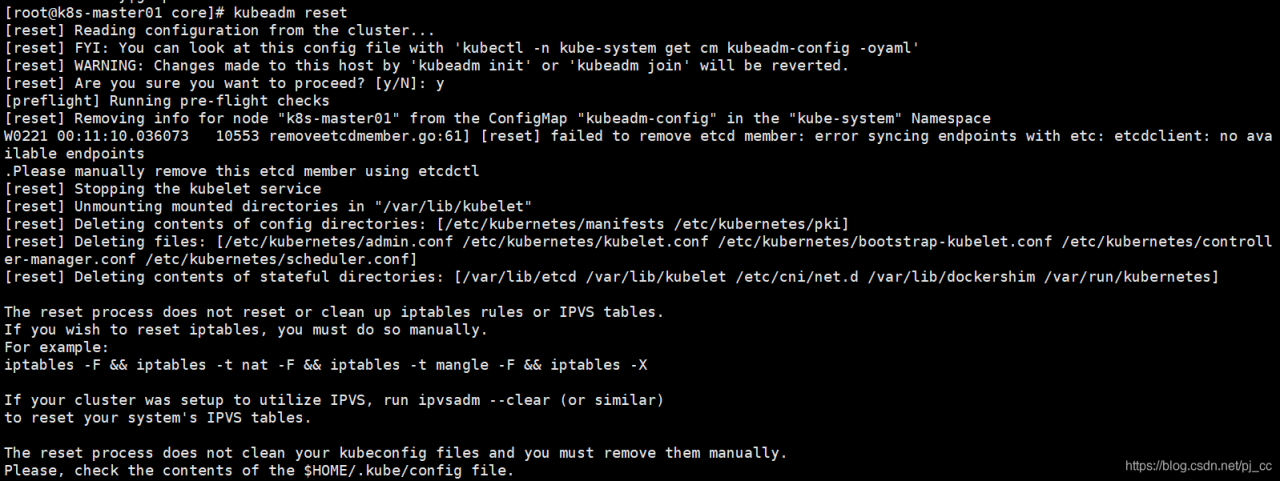Click the 'y' answer after the [y/N] prompt
Image resolution: width=1280 pixels, height=481 pixels.
click(x=439, y=83)
